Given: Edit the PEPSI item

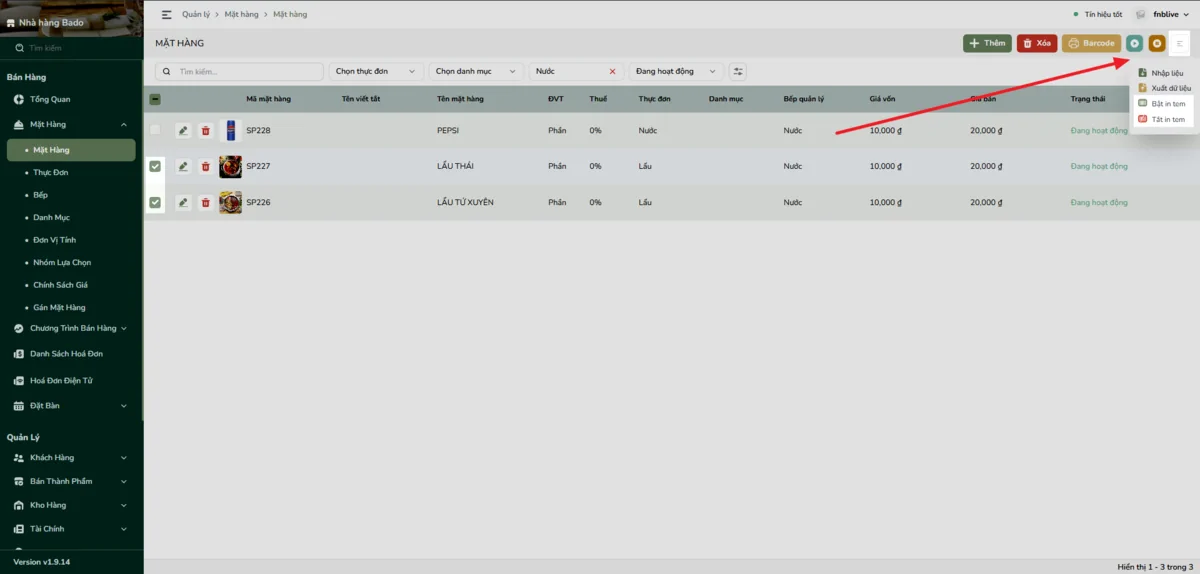Looking at the screenshot, I should point(183,130).
